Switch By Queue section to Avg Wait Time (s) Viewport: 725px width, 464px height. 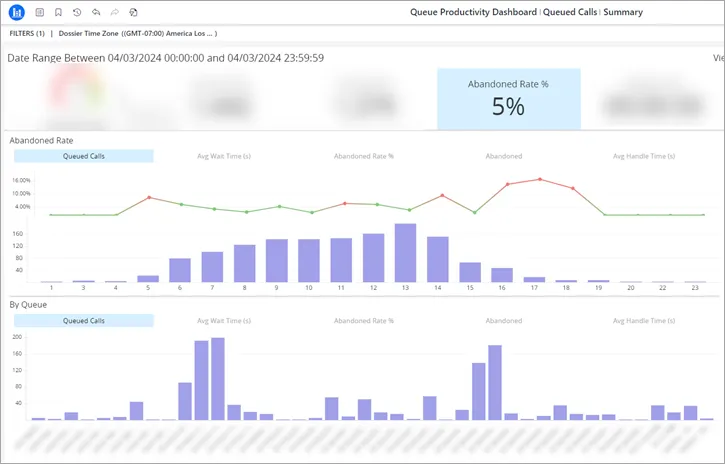tap(224, 321)
